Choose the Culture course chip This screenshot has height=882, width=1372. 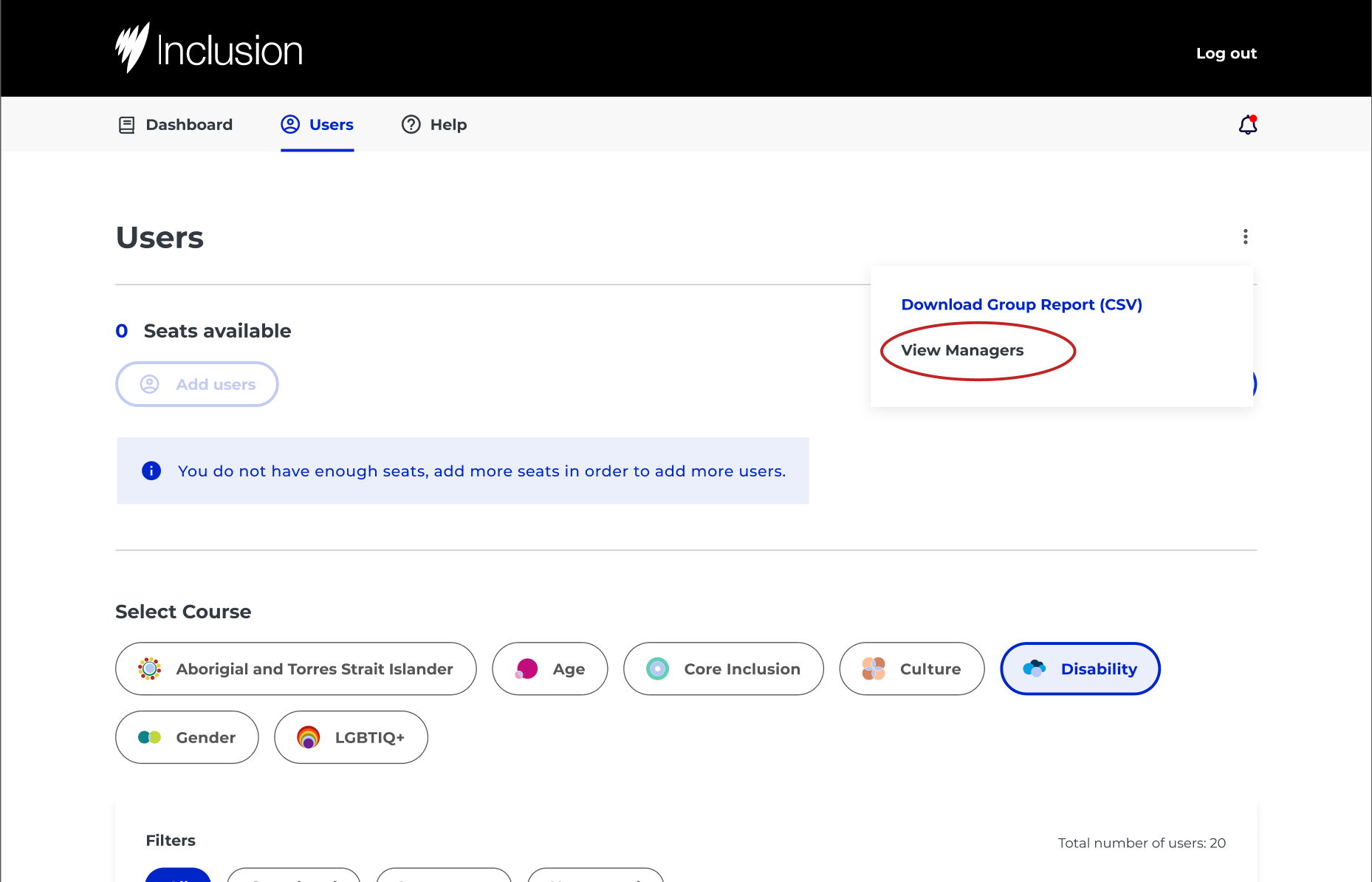[x=911, y=669]
